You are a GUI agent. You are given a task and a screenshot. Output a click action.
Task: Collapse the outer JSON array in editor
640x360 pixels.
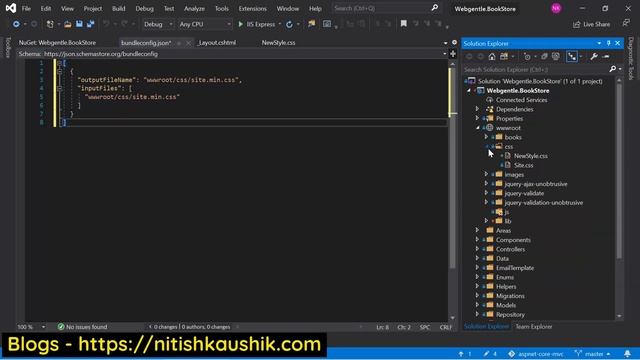(x=60, y=63)
